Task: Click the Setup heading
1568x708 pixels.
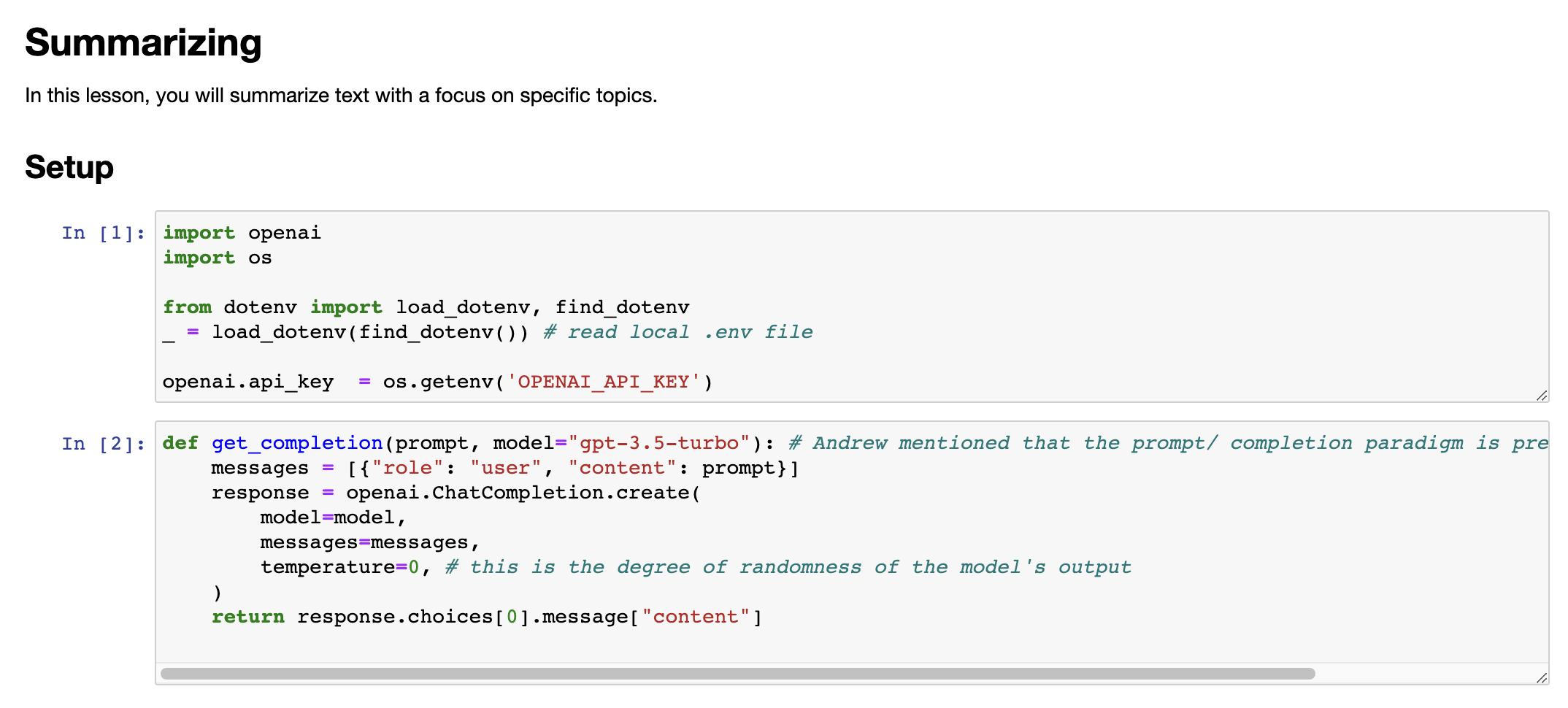Action: click(x=69, y=167)
